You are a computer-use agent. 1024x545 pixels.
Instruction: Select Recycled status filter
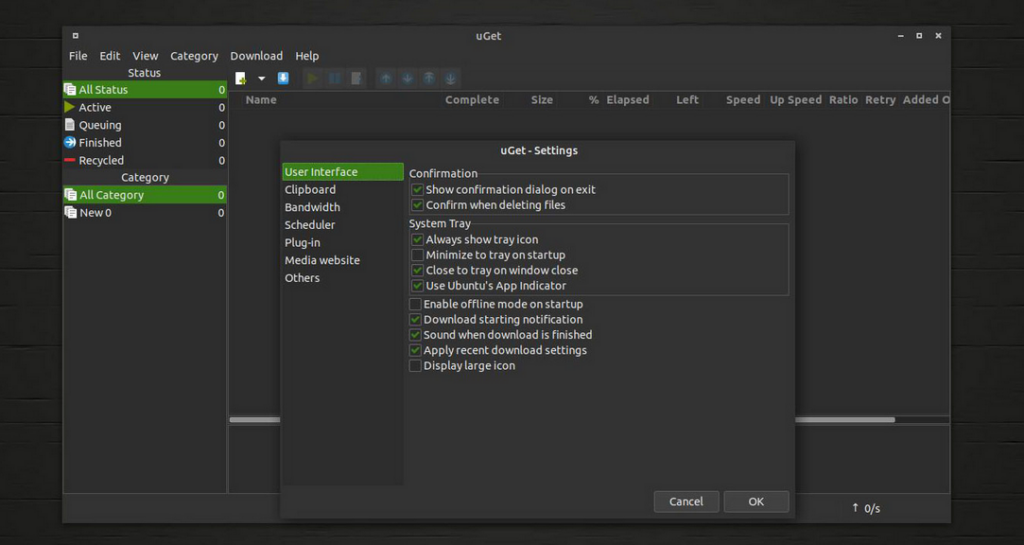pyautogui.click(x=145, y=160)
